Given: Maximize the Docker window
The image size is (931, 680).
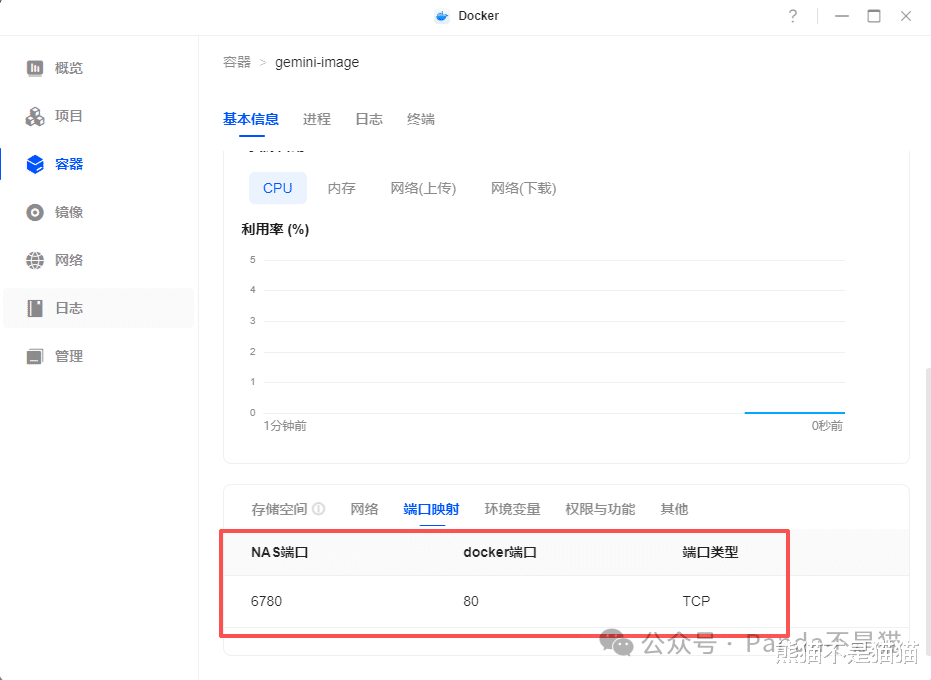Looking at the screenshot, I should 874,16.
